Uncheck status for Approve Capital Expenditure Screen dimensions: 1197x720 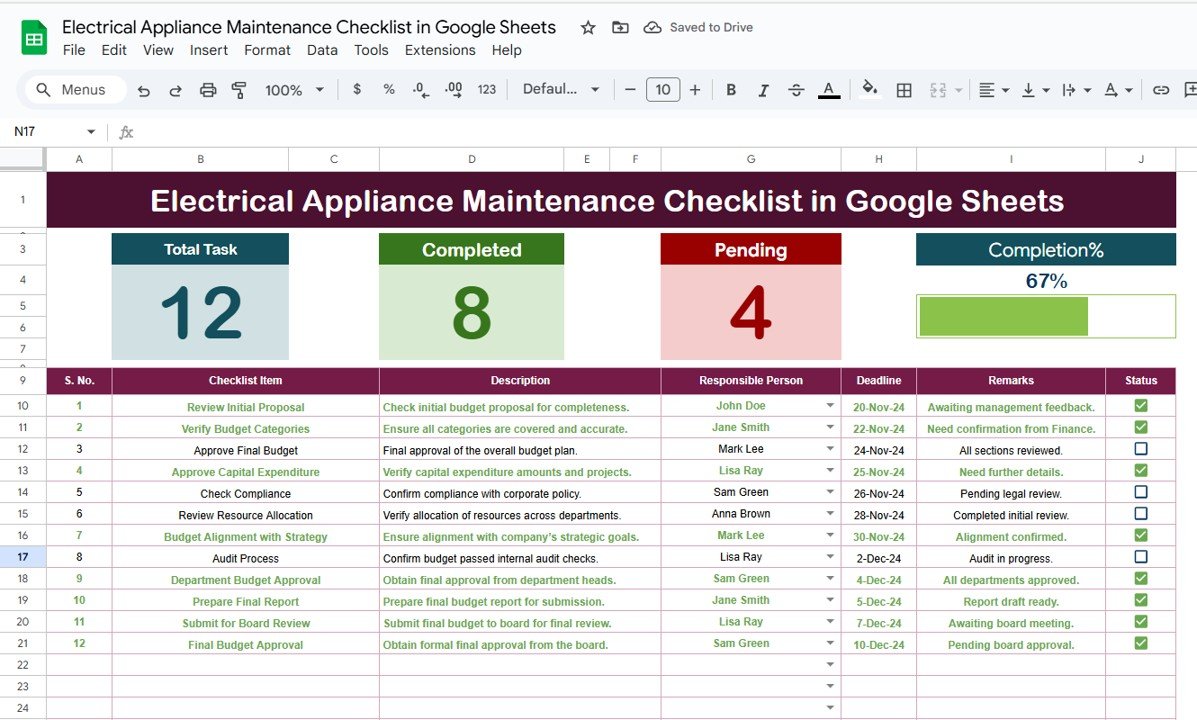click(x=1141, y=470)
